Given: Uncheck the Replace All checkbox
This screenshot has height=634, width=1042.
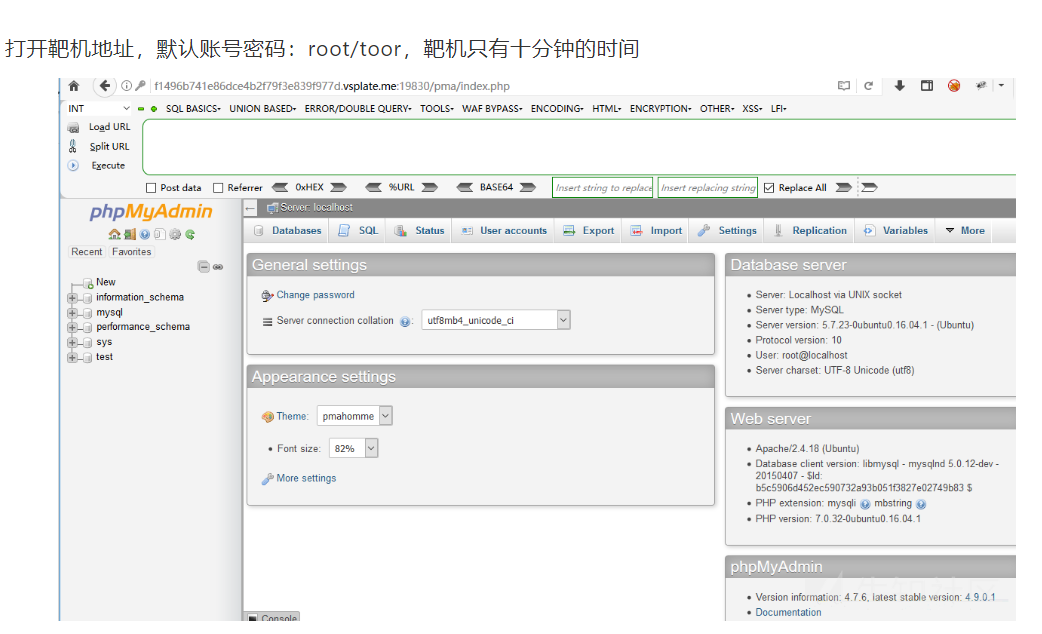Looking at the screenshot, I should 769,188.
